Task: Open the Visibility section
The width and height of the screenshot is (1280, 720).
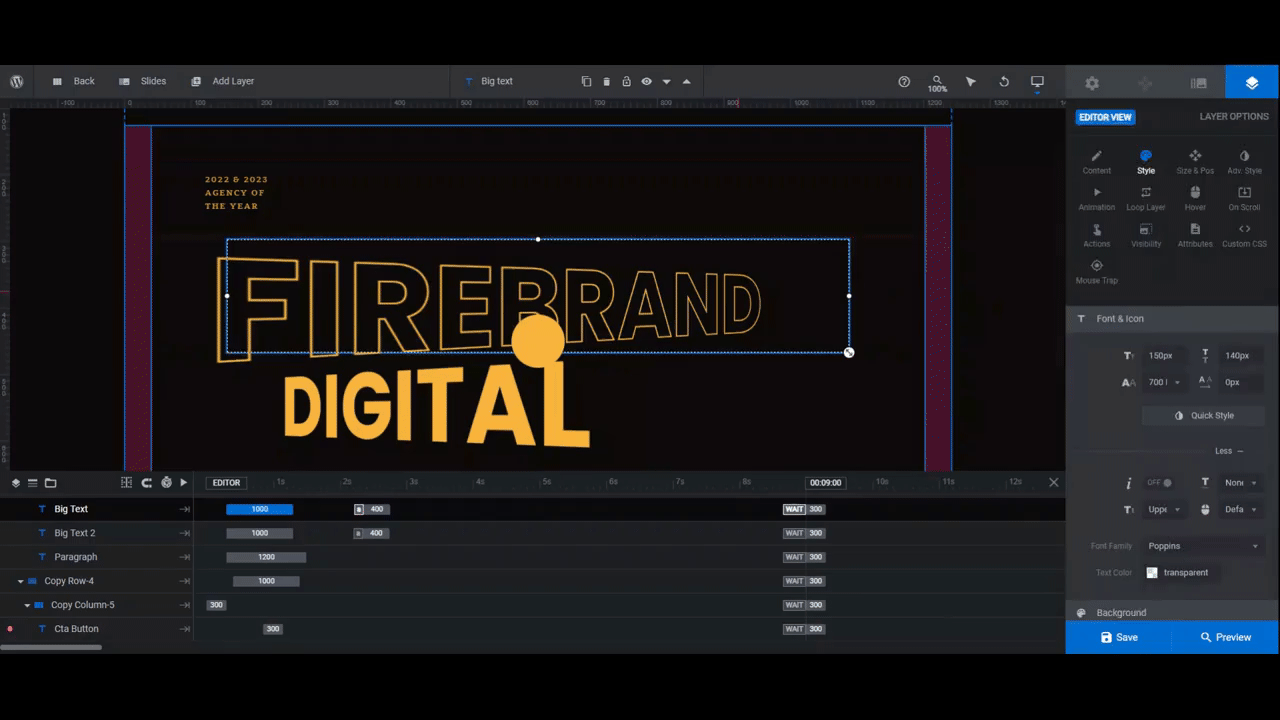Action: (1146, 236)
